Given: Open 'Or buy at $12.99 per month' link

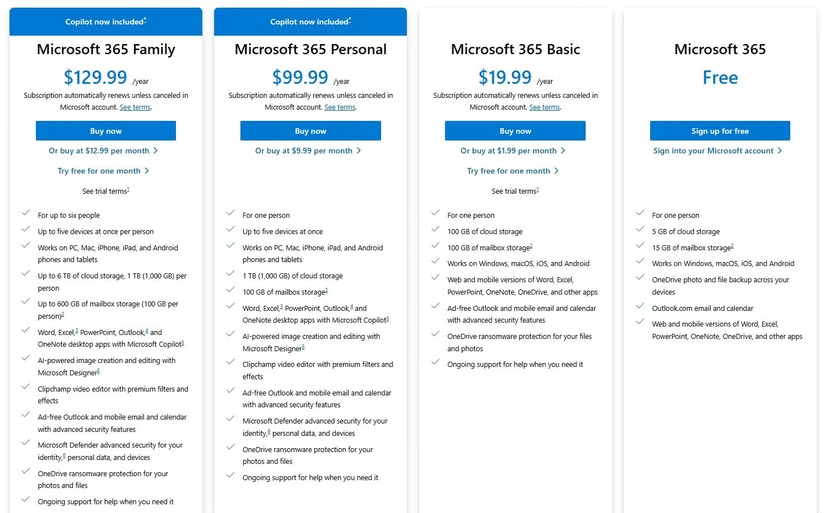Looking at the screenshot, I should tap(99, 151).
